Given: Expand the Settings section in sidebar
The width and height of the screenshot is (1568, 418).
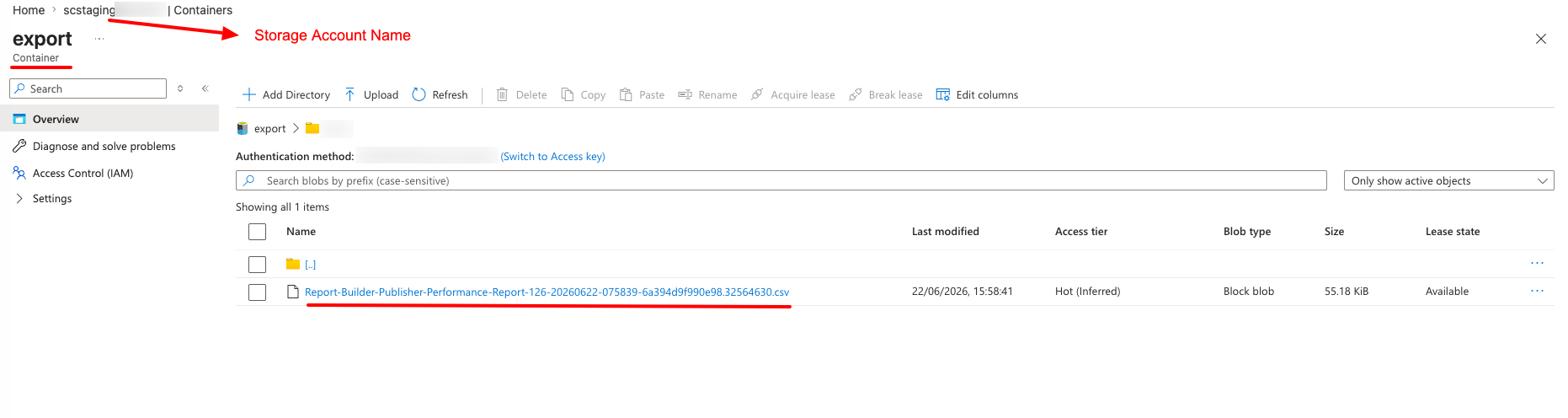Looking at the screenshot, I should click(19, 198).
